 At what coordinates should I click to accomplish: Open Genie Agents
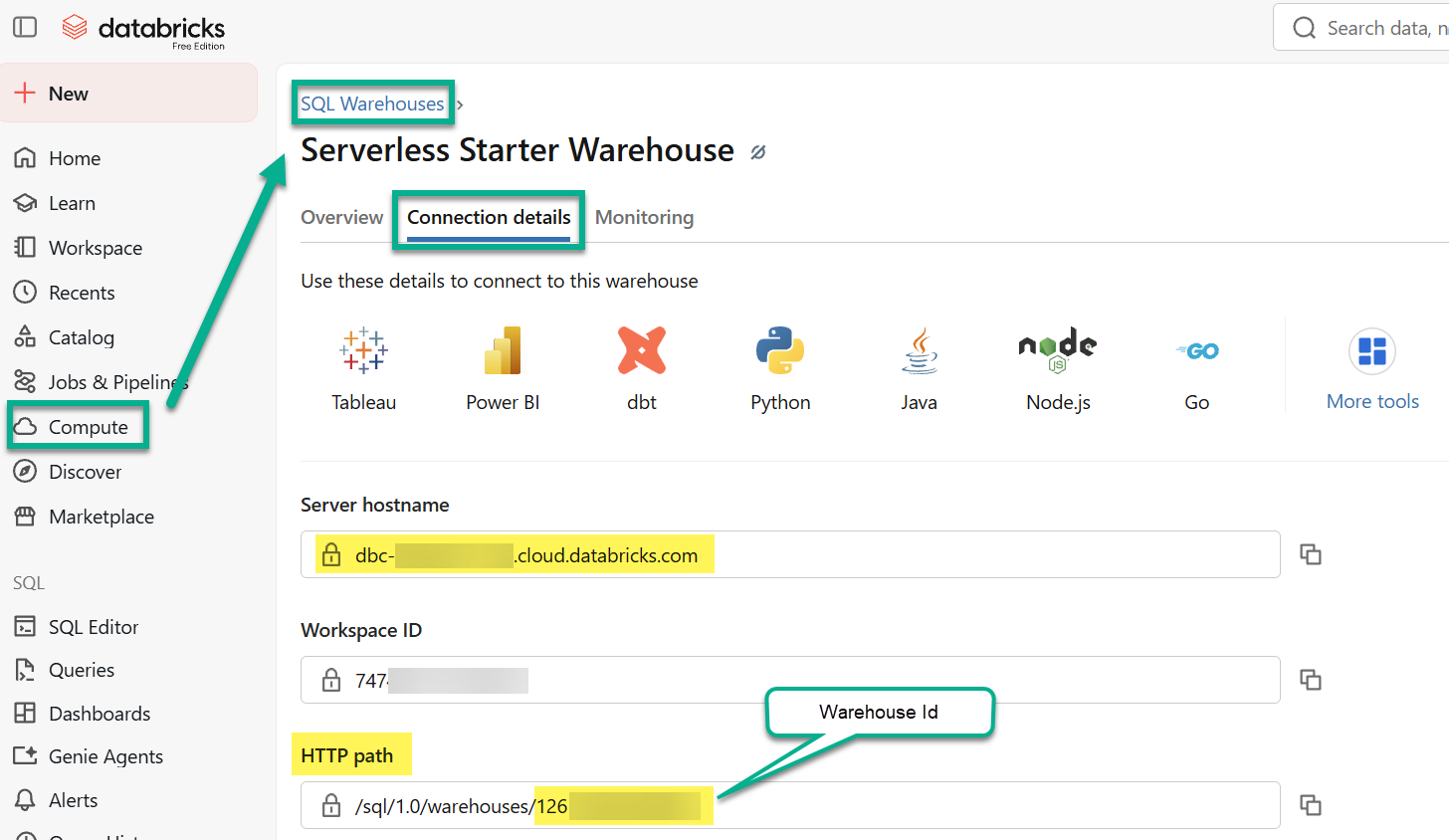point(105,756)
